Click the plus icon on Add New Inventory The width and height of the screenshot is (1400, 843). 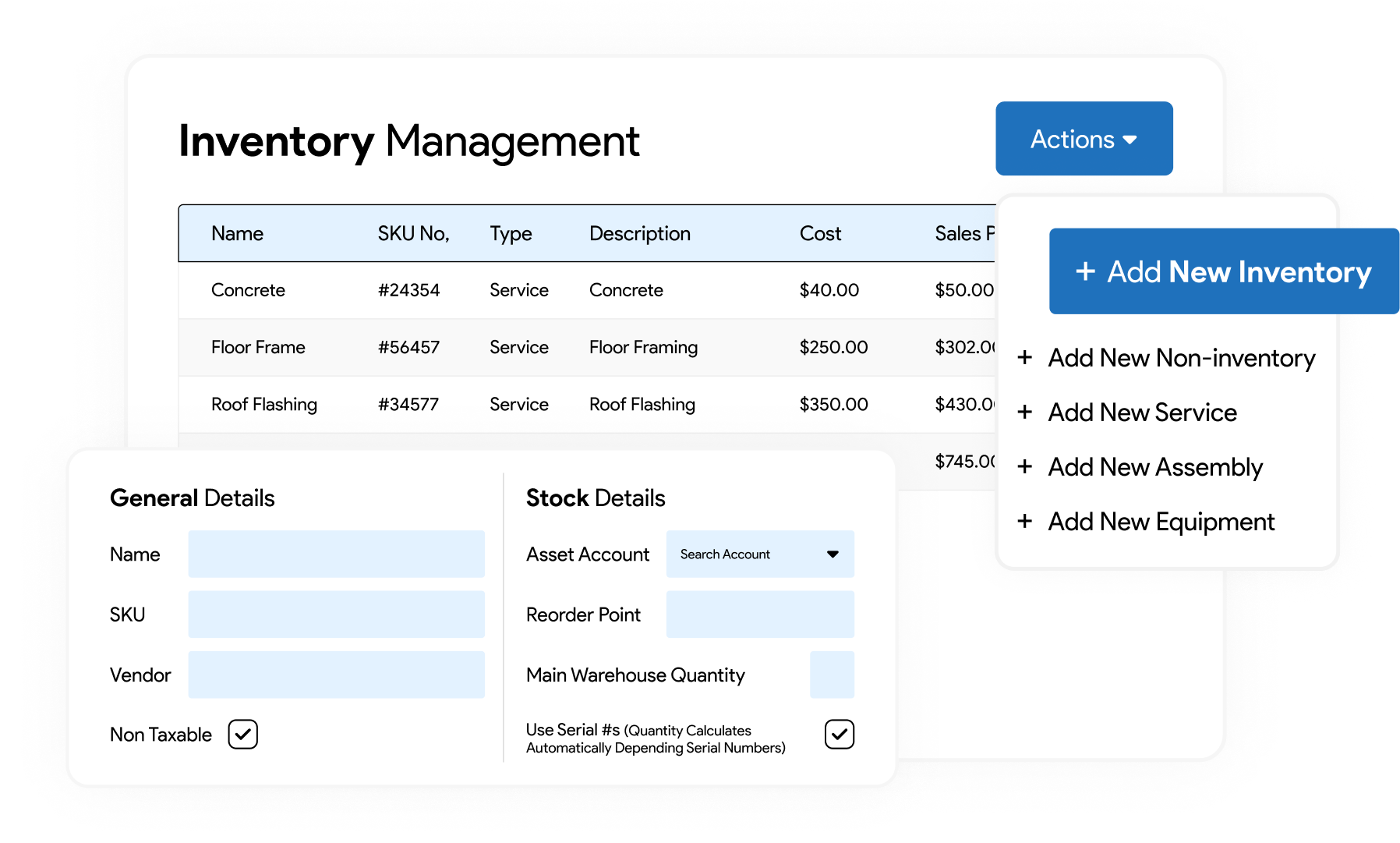(x=1087, y=272)
